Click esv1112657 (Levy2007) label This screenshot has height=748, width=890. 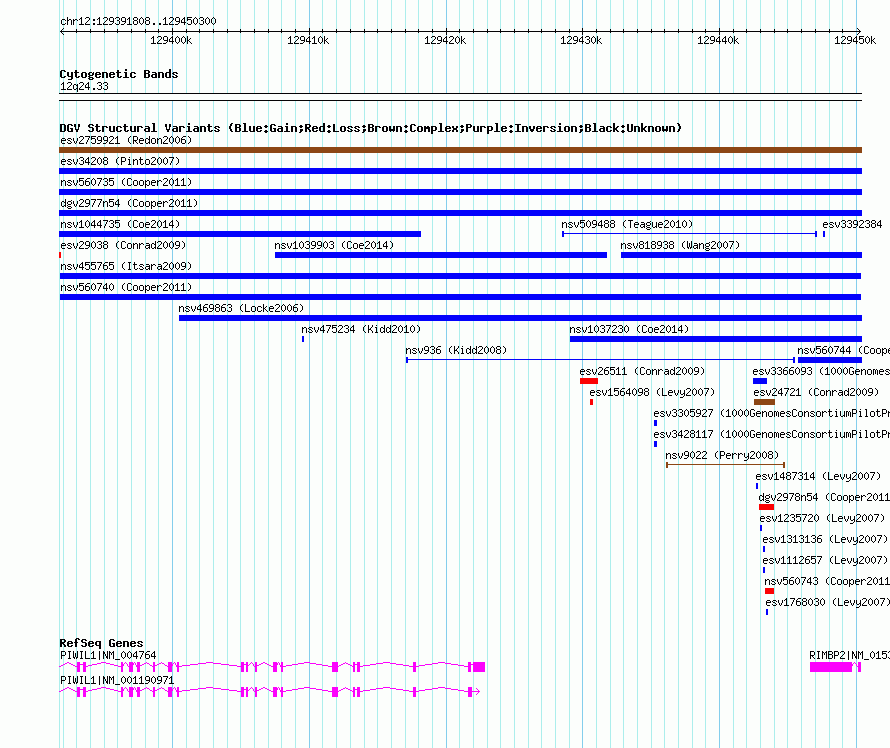[x=825, y=560]
